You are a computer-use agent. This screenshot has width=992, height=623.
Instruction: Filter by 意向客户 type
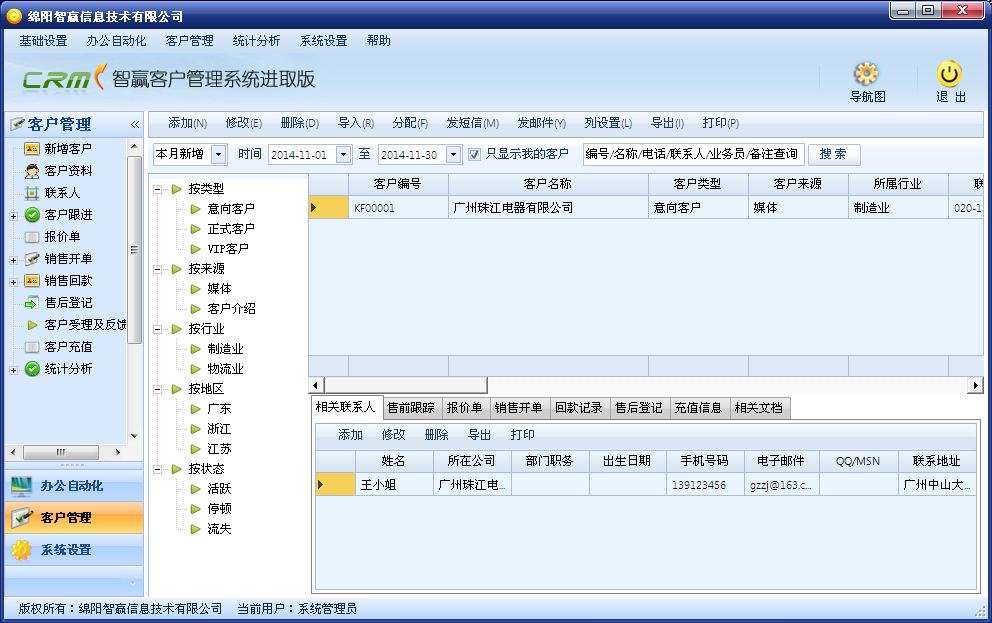(231, 209)
